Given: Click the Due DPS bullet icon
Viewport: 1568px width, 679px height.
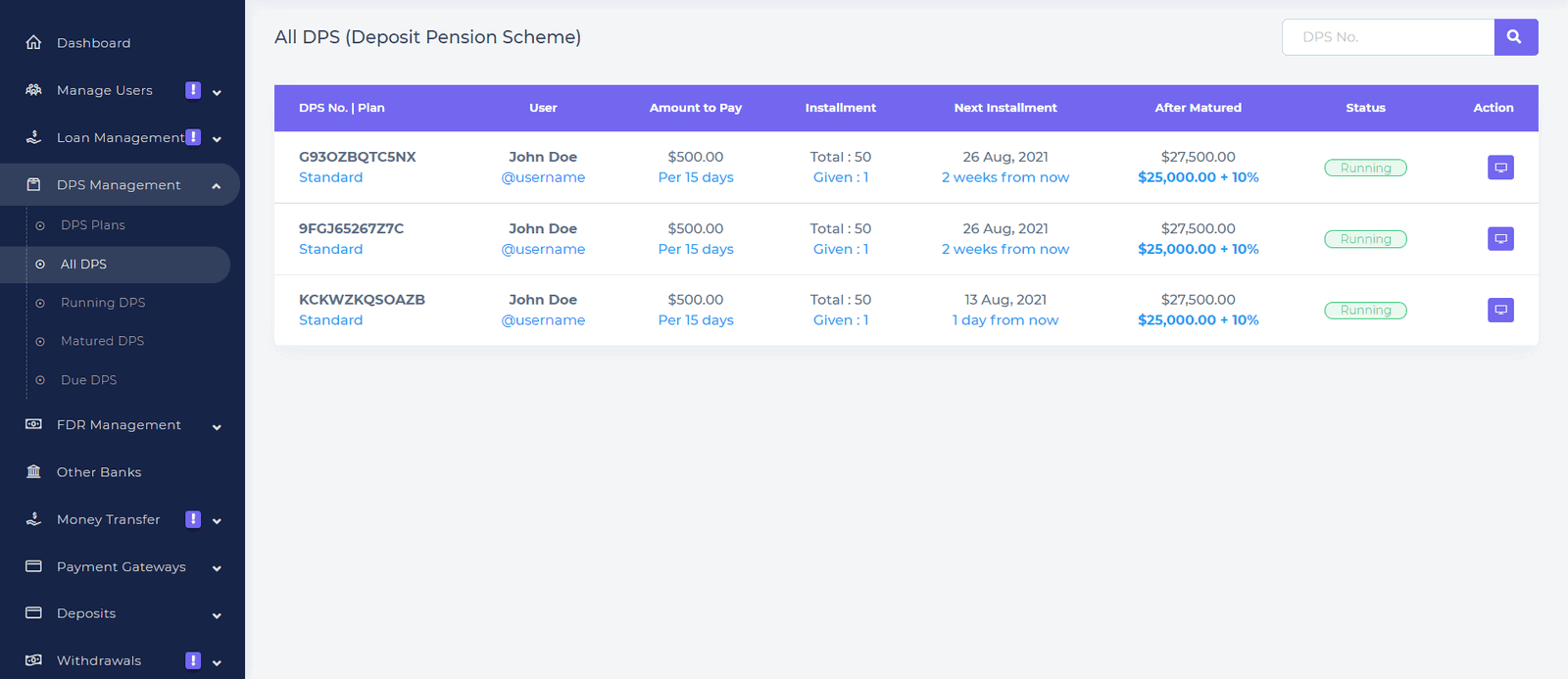Looking at the screenshot, I should click(40, 380).
